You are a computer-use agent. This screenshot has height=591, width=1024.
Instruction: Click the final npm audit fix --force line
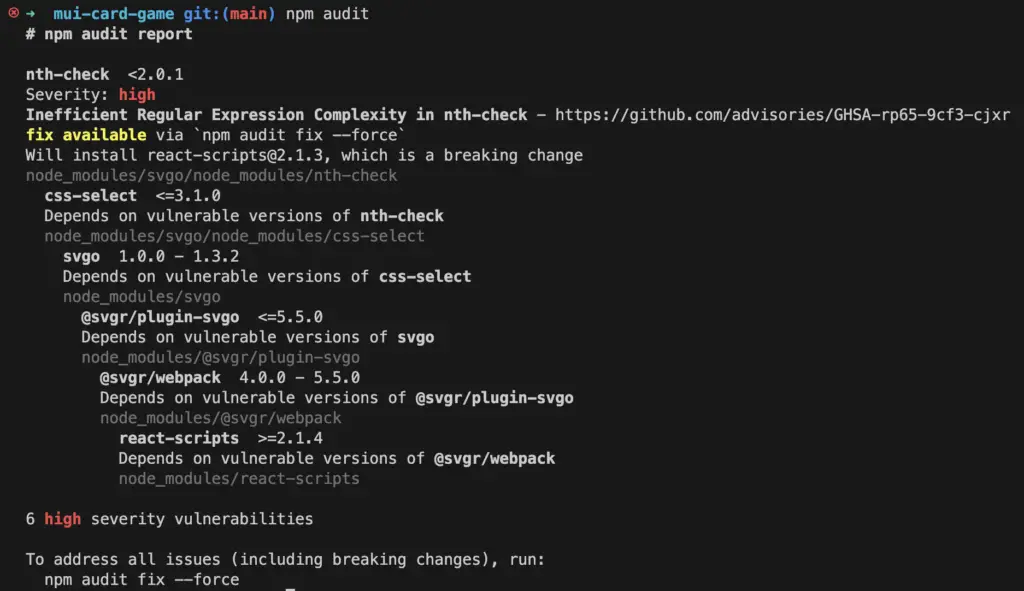[x=142, y=580]
